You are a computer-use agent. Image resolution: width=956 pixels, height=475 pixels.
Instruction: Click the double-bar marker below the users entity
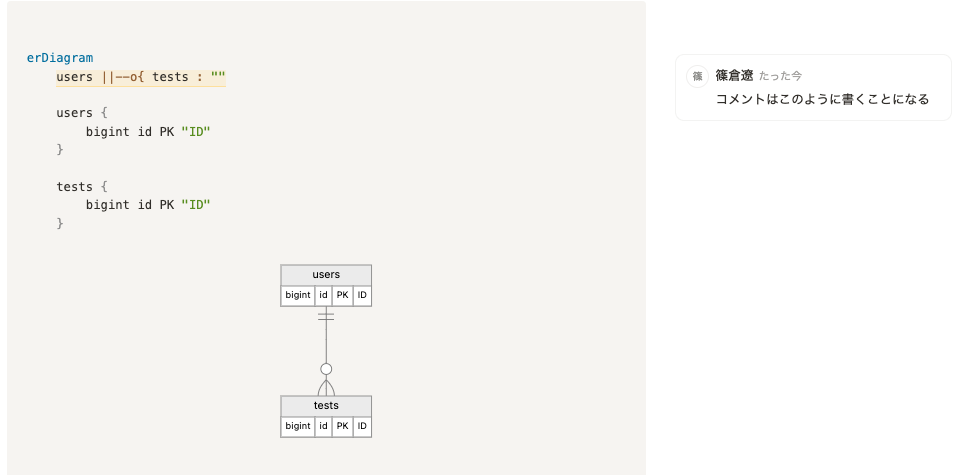coord(326,315)
